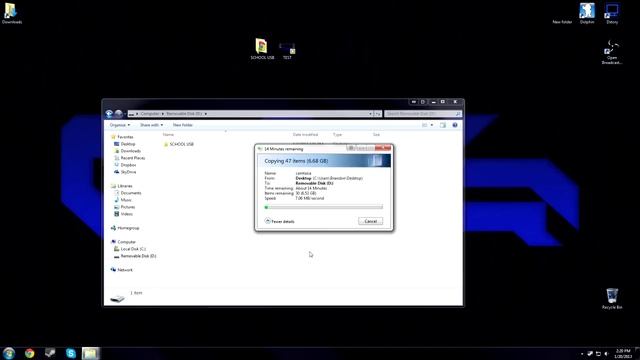This screenshot has width=640, height=360.
Task: Open the Organize dropdown menu
Action: pos(120,125)
